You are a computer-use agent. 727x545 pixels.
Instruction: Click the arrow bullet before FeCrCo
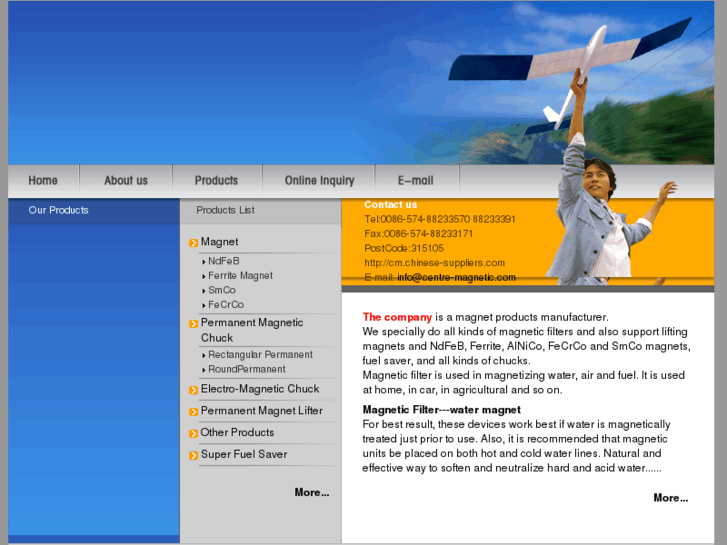click(x=204, y=306)
